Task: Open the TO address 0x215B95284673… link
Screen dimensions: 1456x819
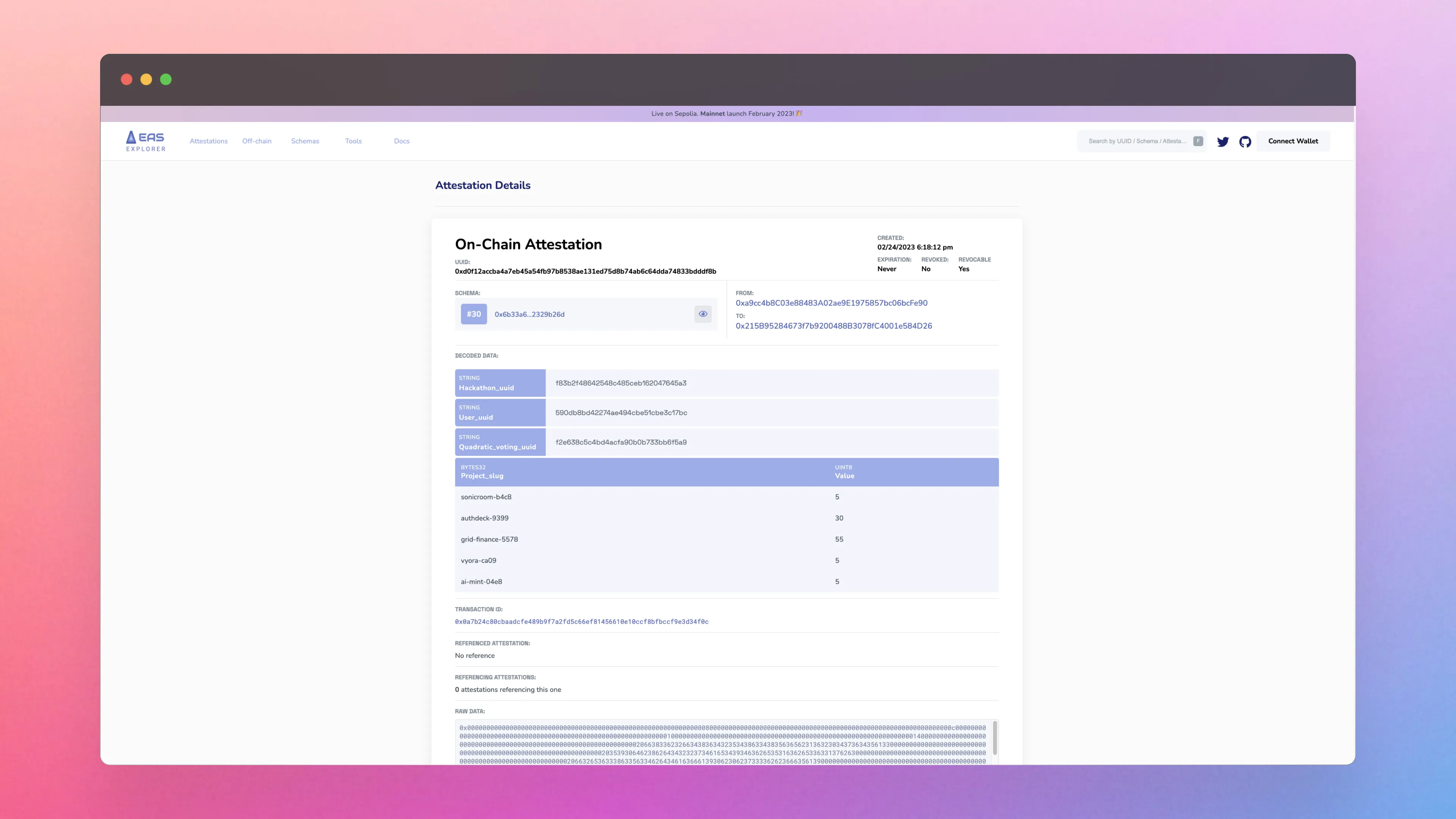Action: [x=833, y=326]
